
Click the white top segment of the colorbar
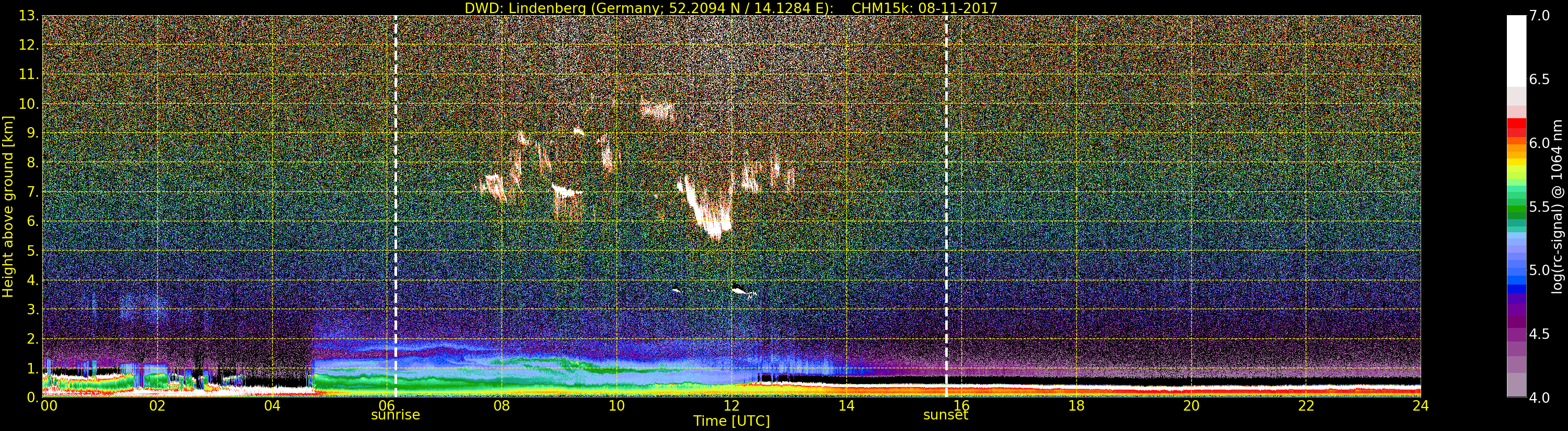pyautogui.click(x=1516, y=51)
